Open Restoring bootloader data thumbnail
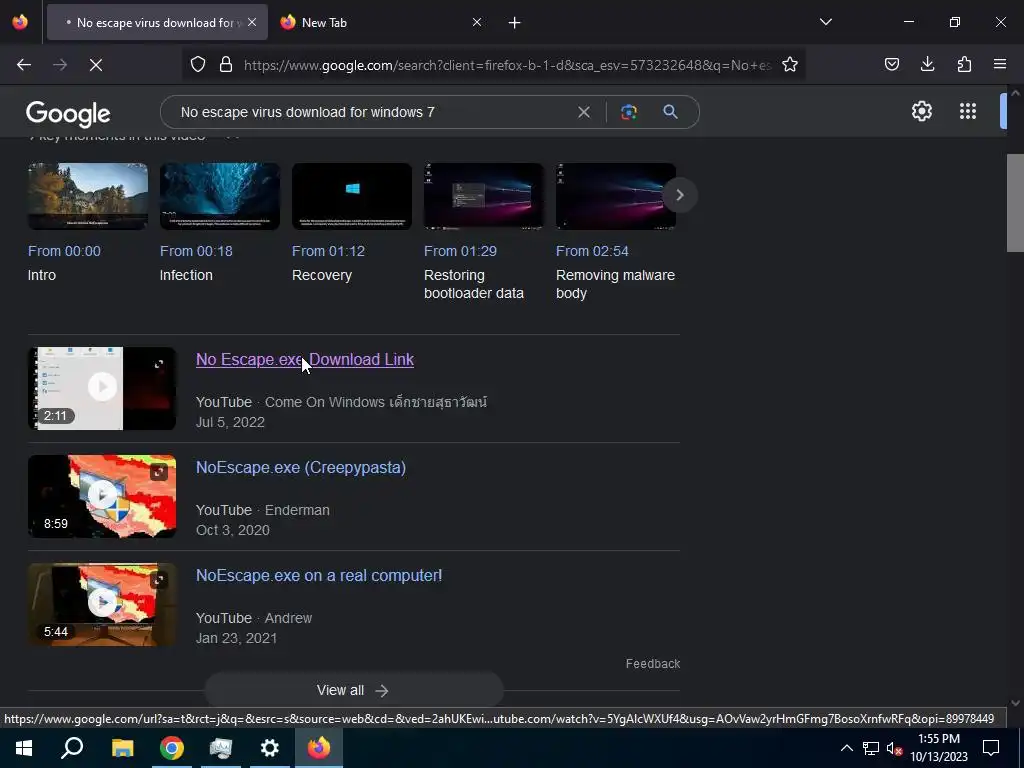This screenshot has width=1024, height=768. click(484, 196)
